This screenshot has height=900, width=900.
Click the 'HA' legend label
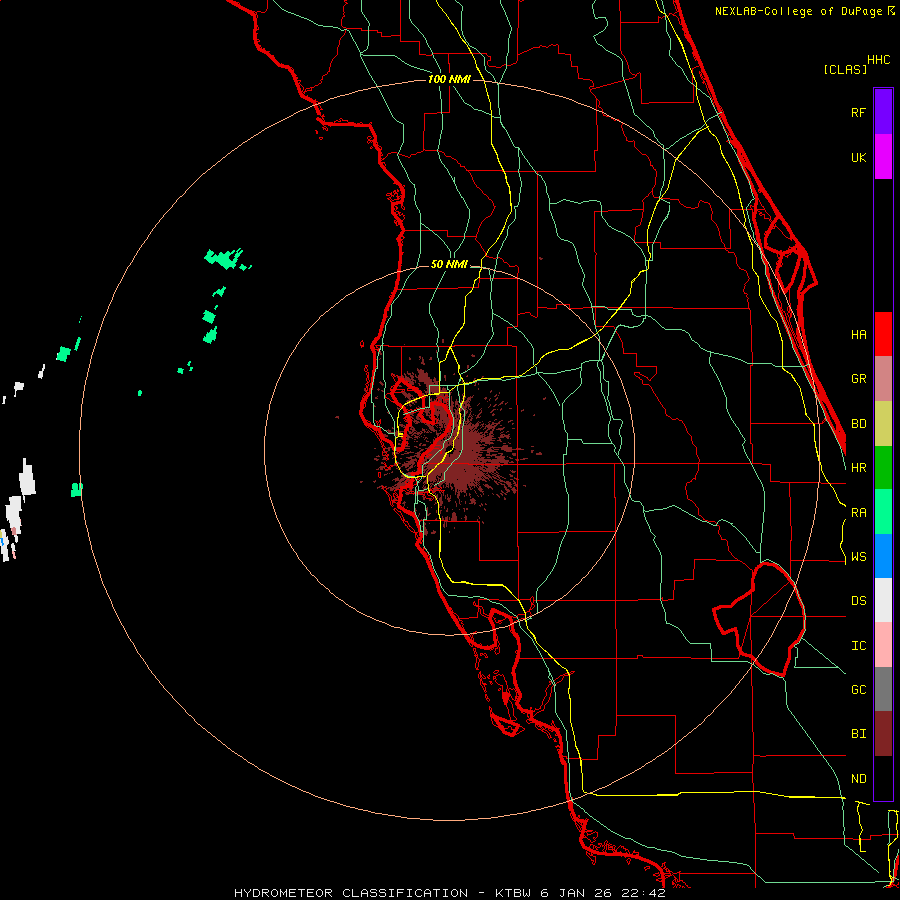coord(858,334)
